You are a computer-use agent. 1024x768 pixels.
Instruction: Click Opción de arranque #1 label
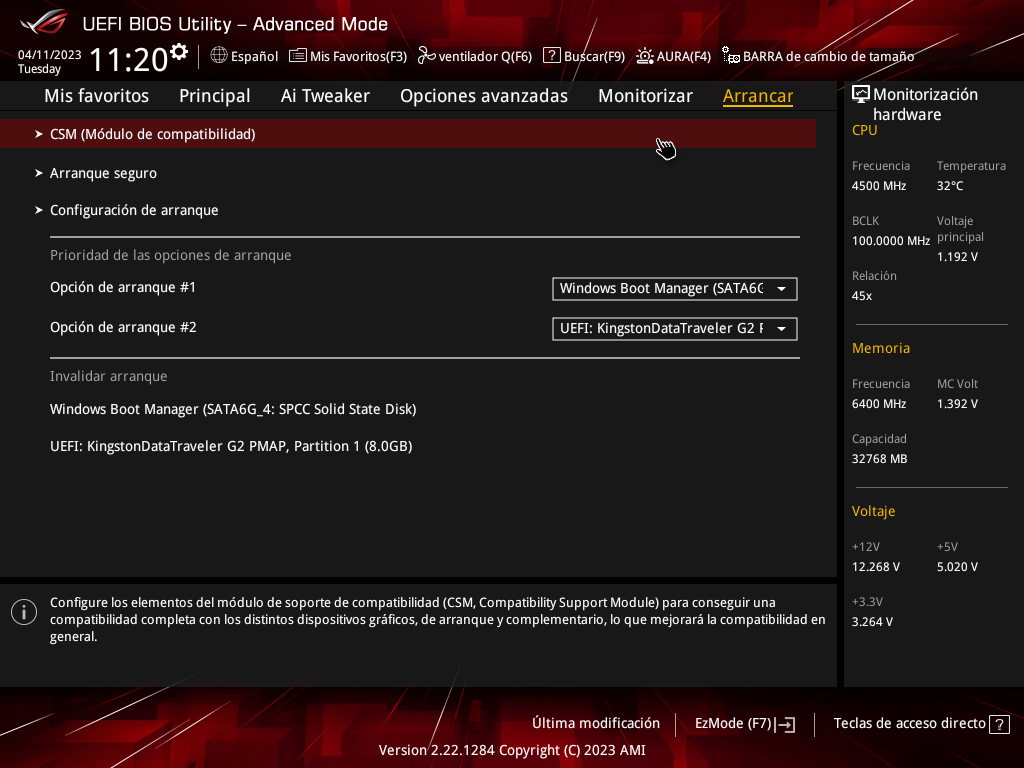coord(123,287)
